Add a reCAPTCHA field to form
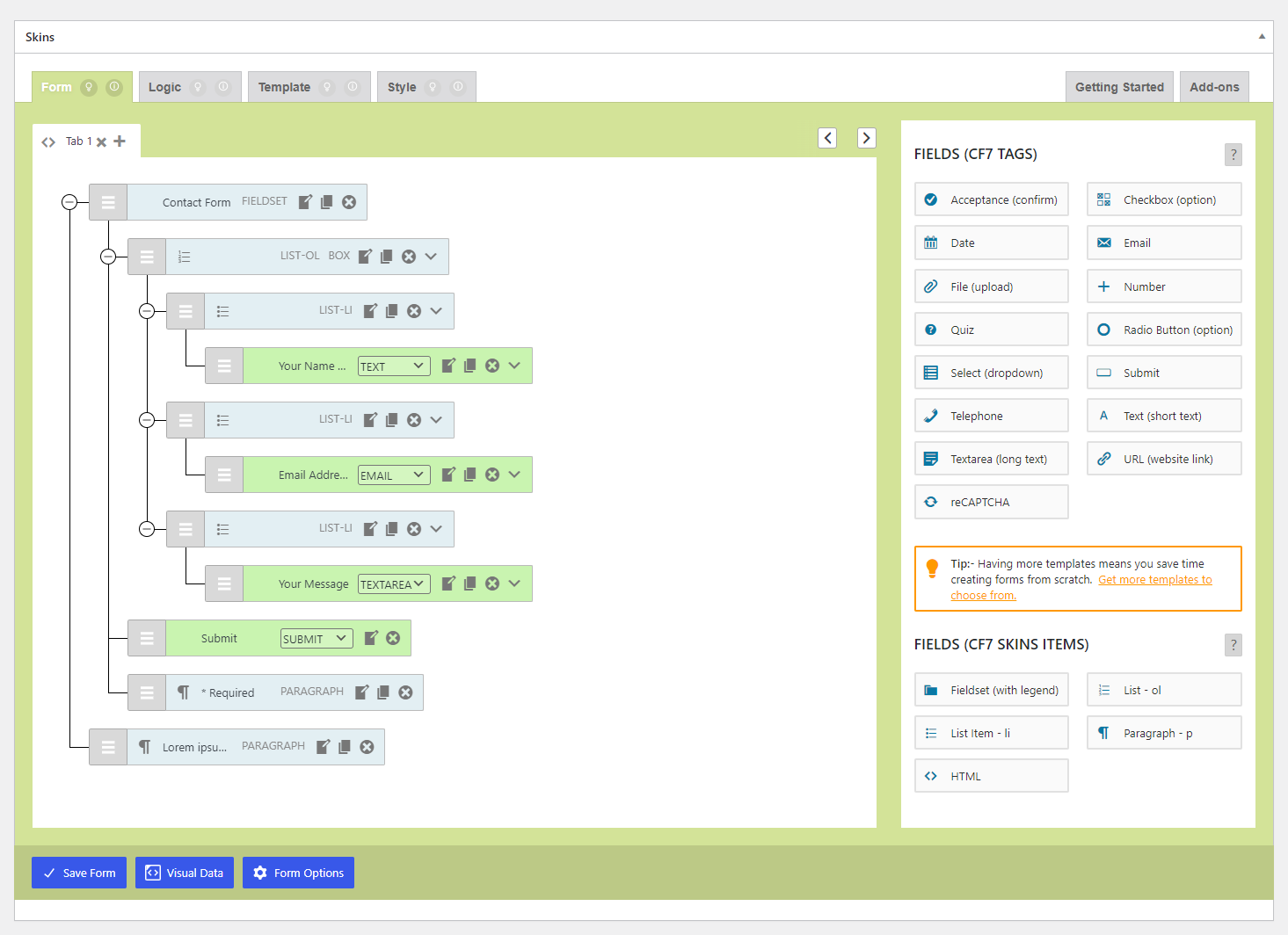 (x=991, y=502)
